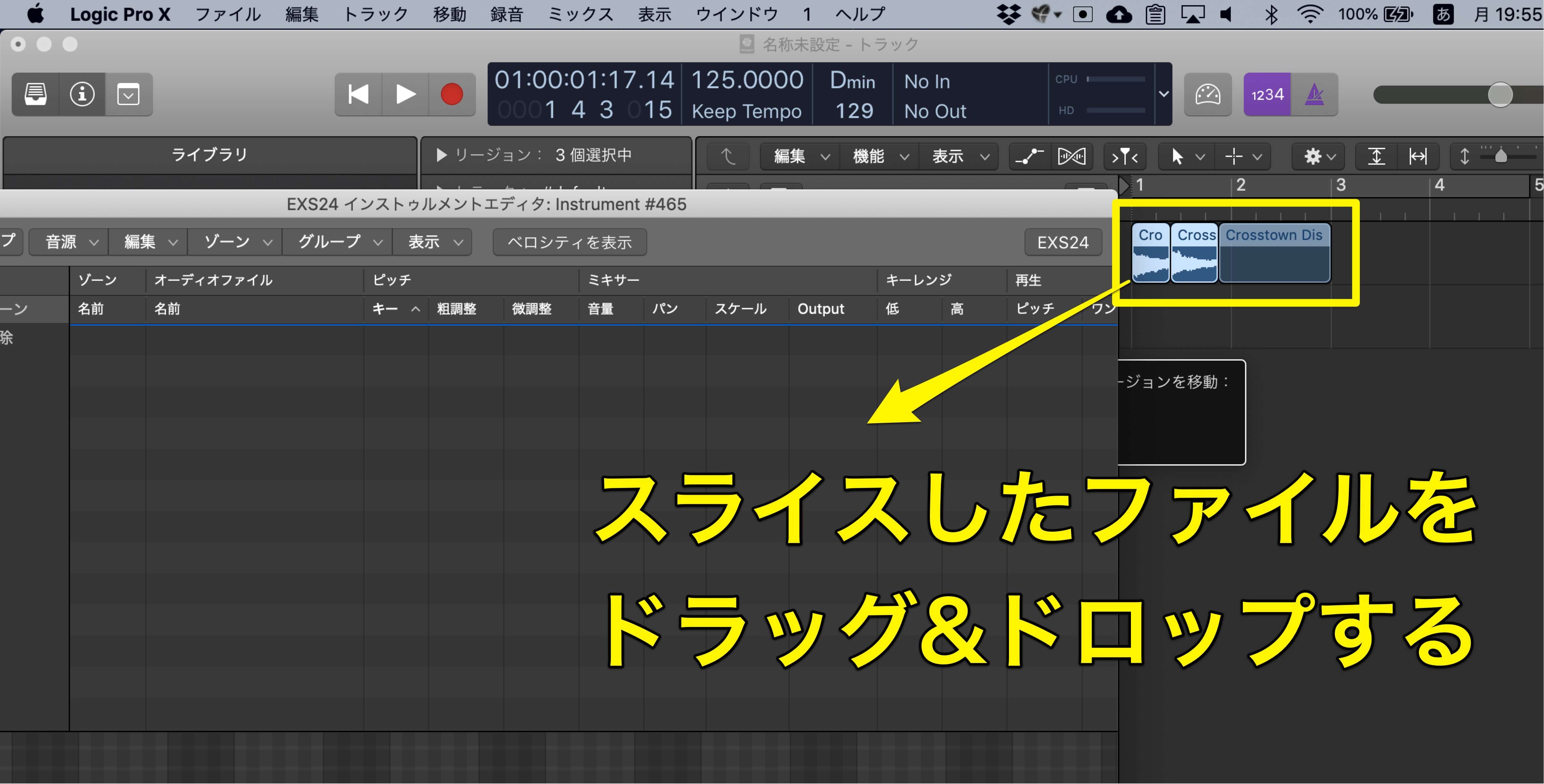Open the 録音 menu
The height and width of the screenshot is (784, 1544).
tap(507, 14)
